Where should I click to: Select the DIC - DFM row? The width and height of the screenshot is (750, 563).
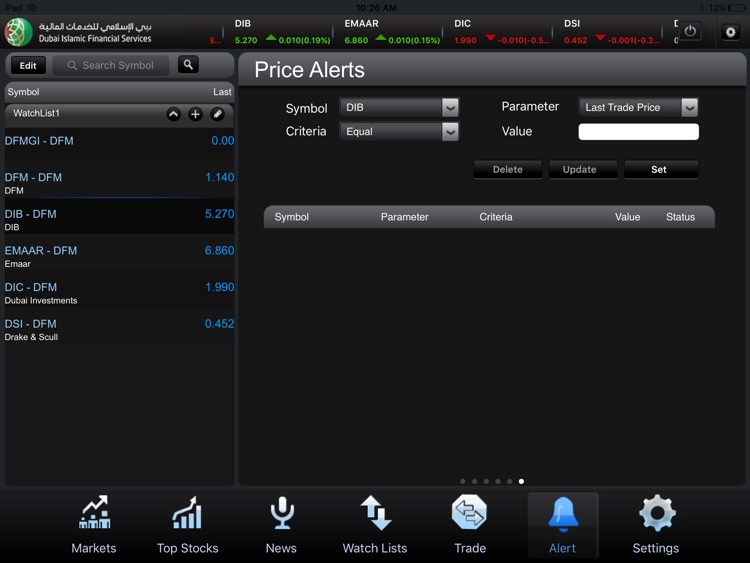(x=119, y=291)
